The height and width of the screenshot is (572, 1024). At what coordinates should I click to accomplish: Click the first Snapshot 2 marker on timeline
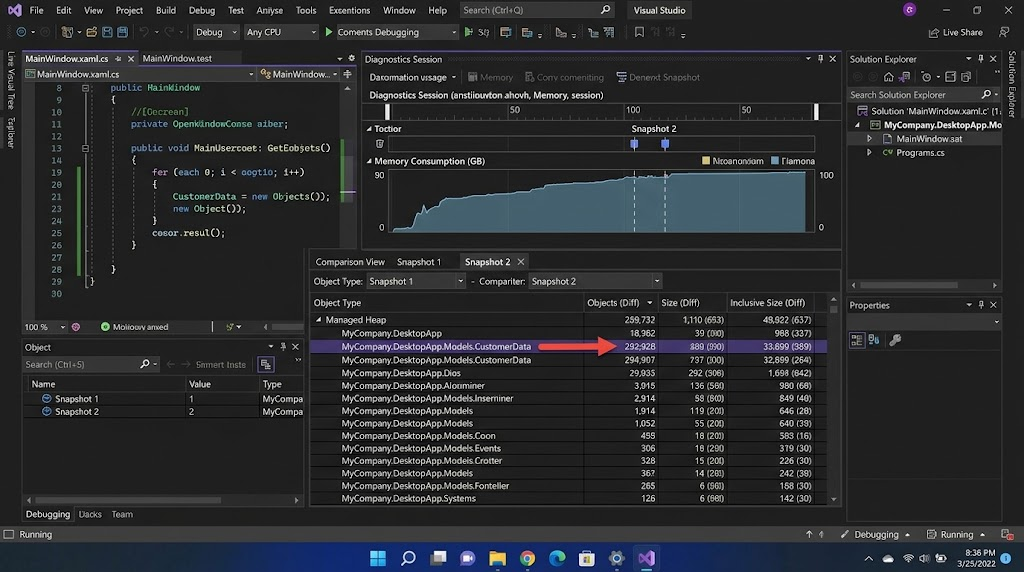click(x=634, y=144)
